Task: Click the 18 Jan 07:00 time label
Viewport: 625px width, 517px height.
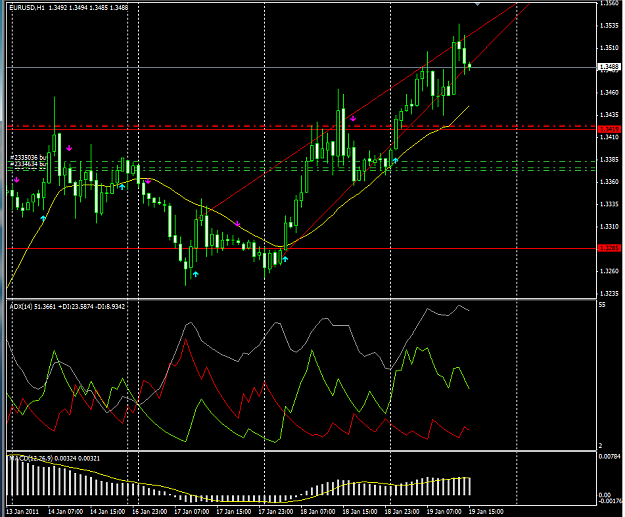Action: (x=318, y=511)
